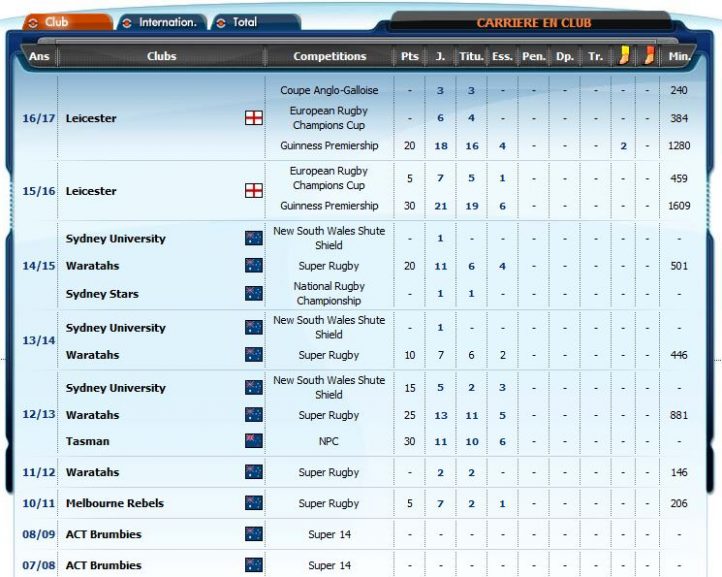
Task: Click Super Rugby for Melbourne Rebels
Action: click(329, 503)
